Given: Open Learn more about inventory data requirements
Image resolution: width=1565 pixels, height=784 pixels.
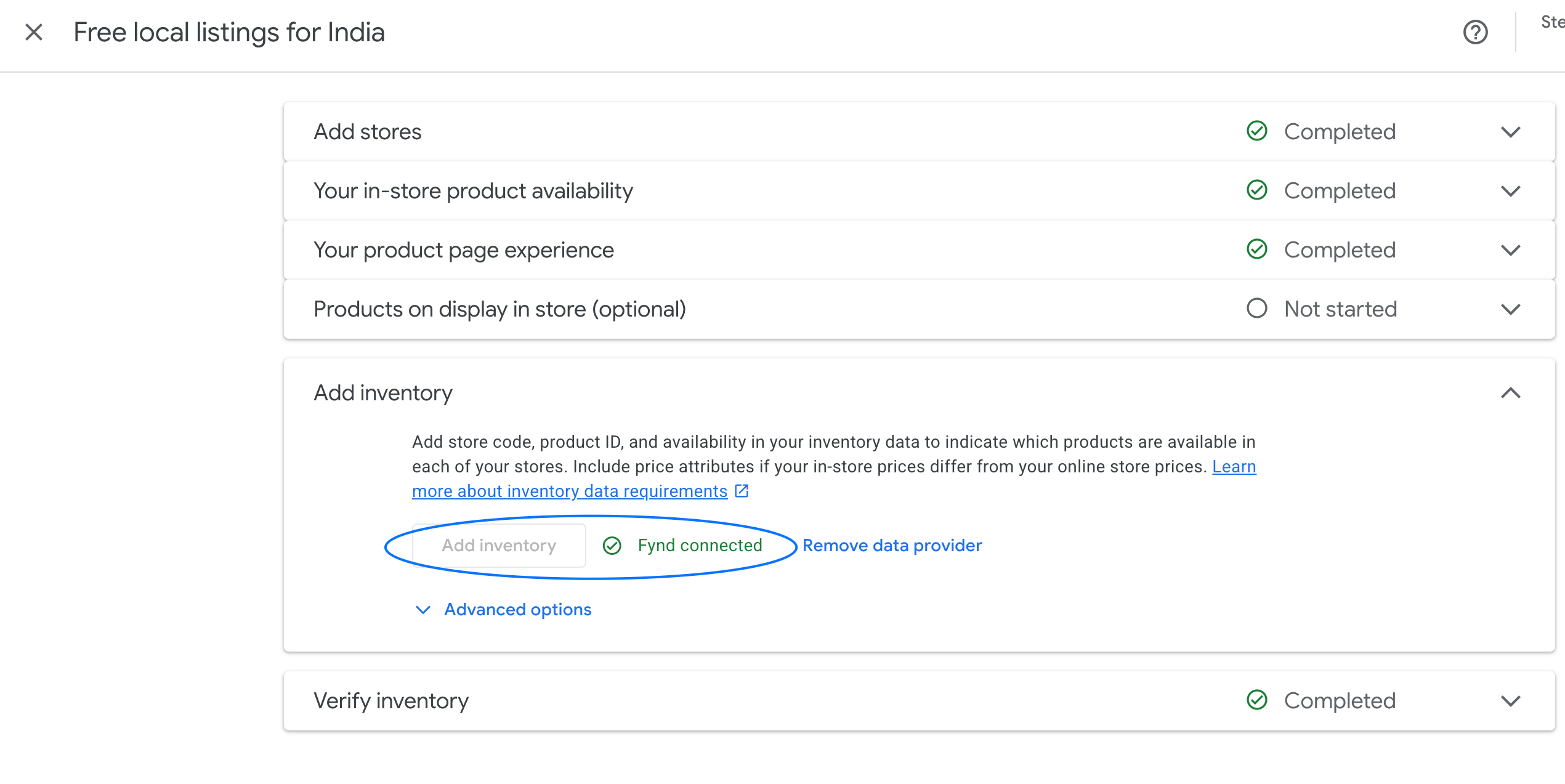Looking at the screenshot, I should [569, 491].
